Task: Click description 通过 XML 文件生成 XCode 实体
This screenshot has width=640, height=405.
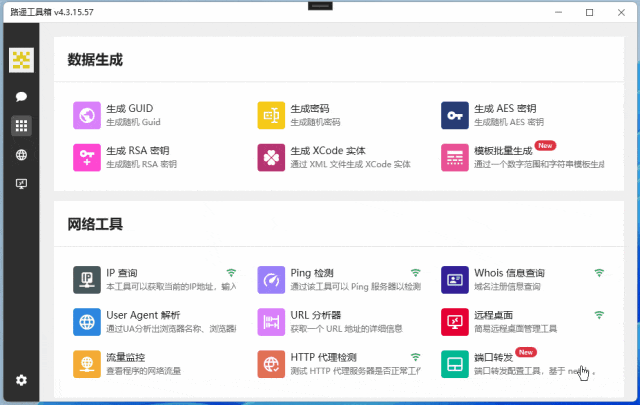Action: coord(351,164)
